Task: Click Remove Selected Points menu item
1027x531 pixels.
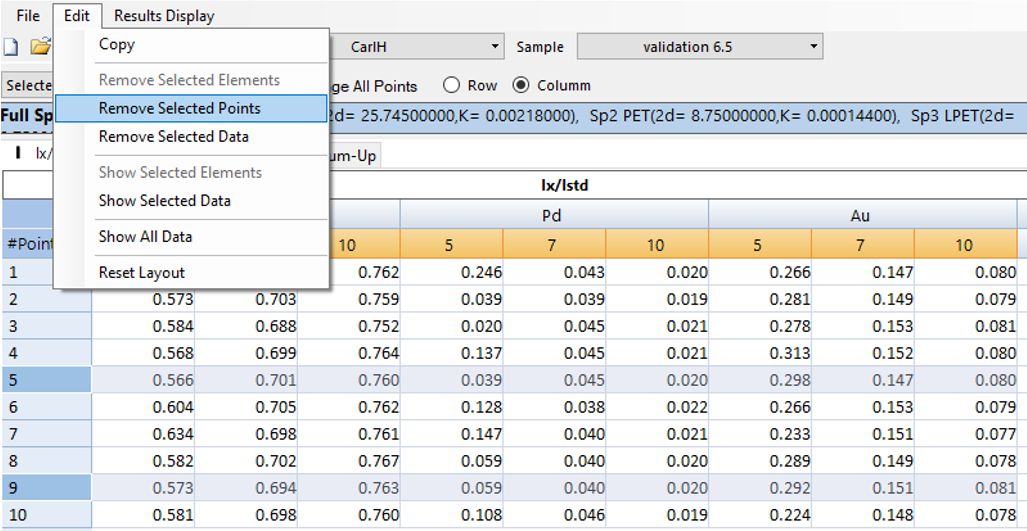Action: click(179, 108)
